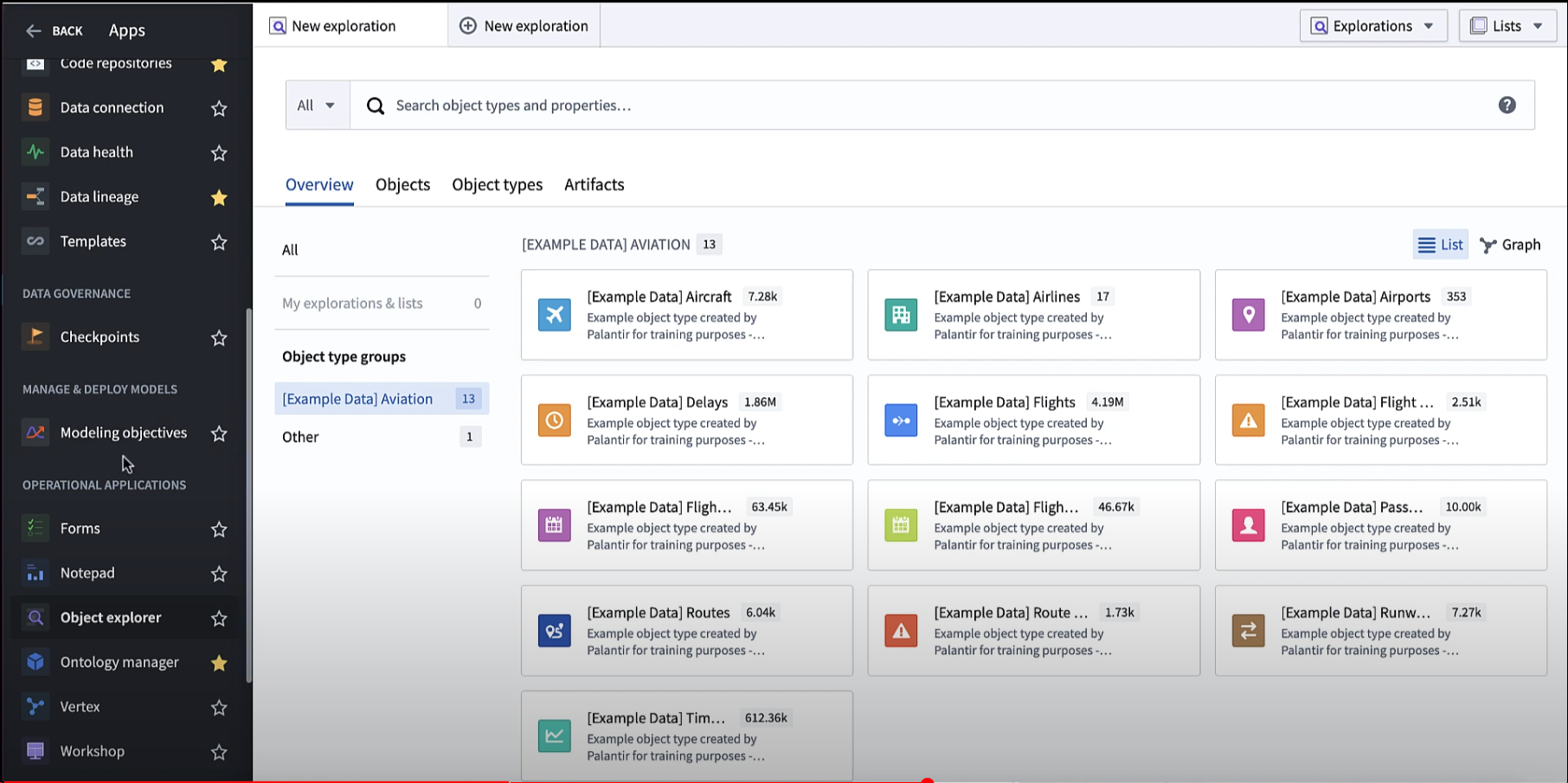Open the All search filter dropdown
This screenshot has height=783, width=1568.
click(x=318, y=106)
